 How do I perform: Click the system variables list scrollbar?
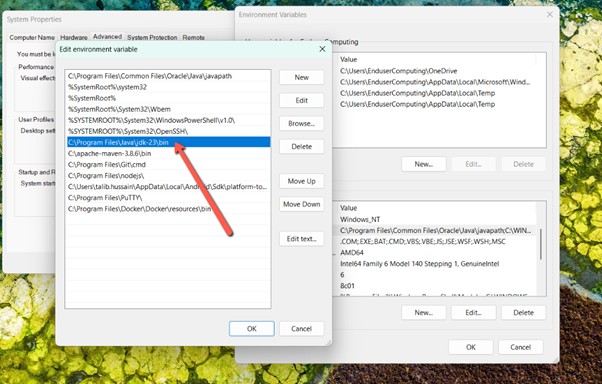tap(541, 245)
